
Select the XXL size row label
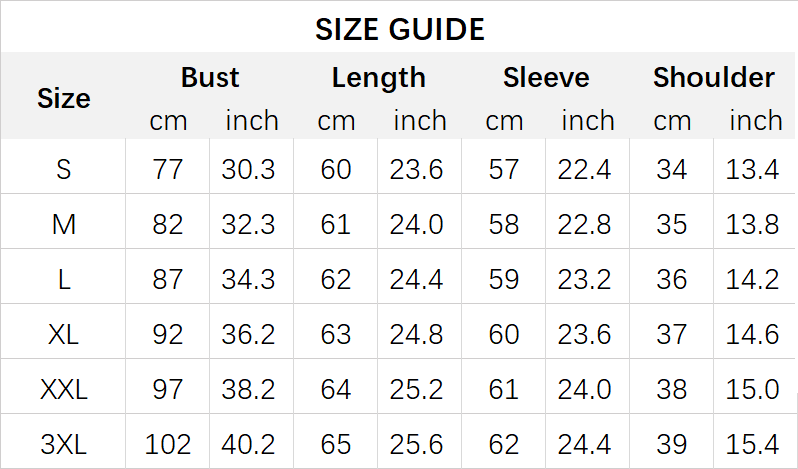[x=63, y=388]
